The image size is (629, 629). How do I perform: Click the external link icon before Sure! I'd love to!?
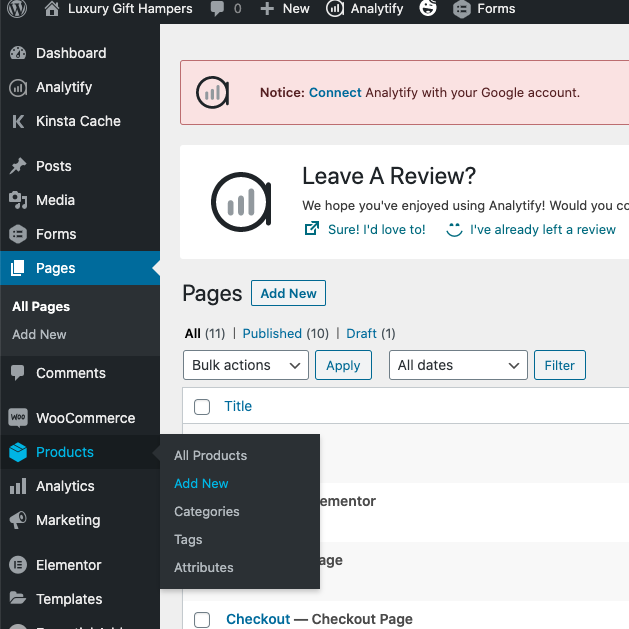pos(312,228)
